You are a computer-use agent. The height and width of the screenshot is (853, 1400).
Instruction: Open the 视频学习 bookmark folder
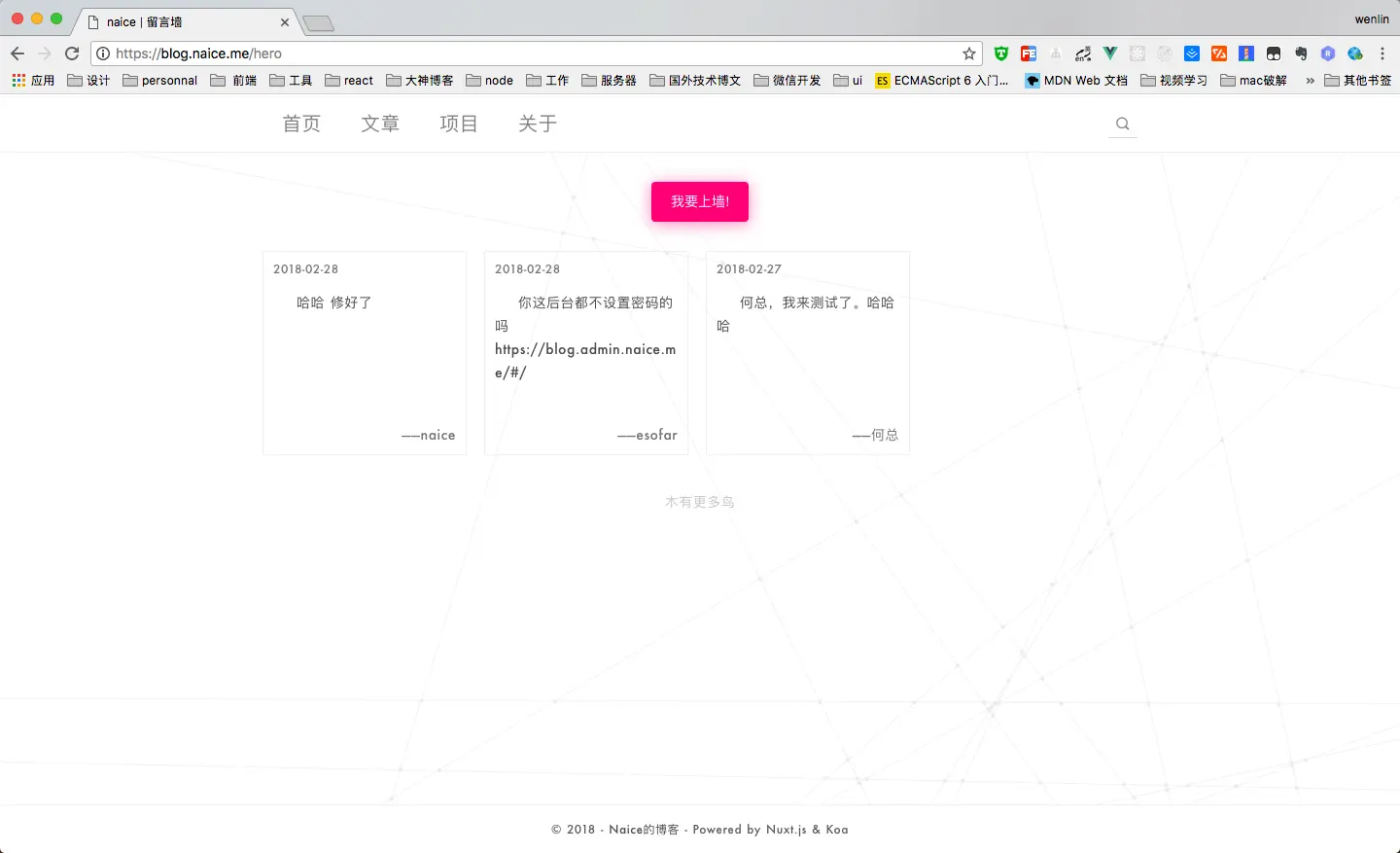click(x=1174, y=81)
